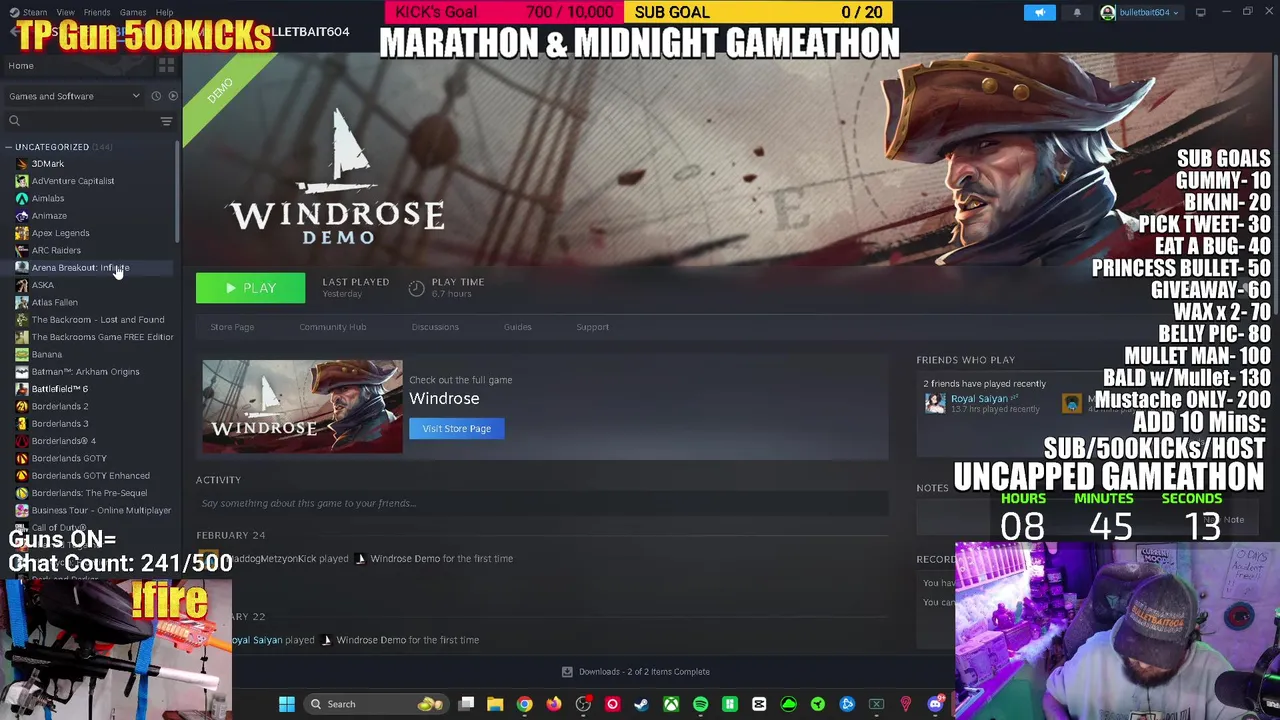Open library advanced filter icon
Screen dimensions: 1280x720
click(166, 121)
